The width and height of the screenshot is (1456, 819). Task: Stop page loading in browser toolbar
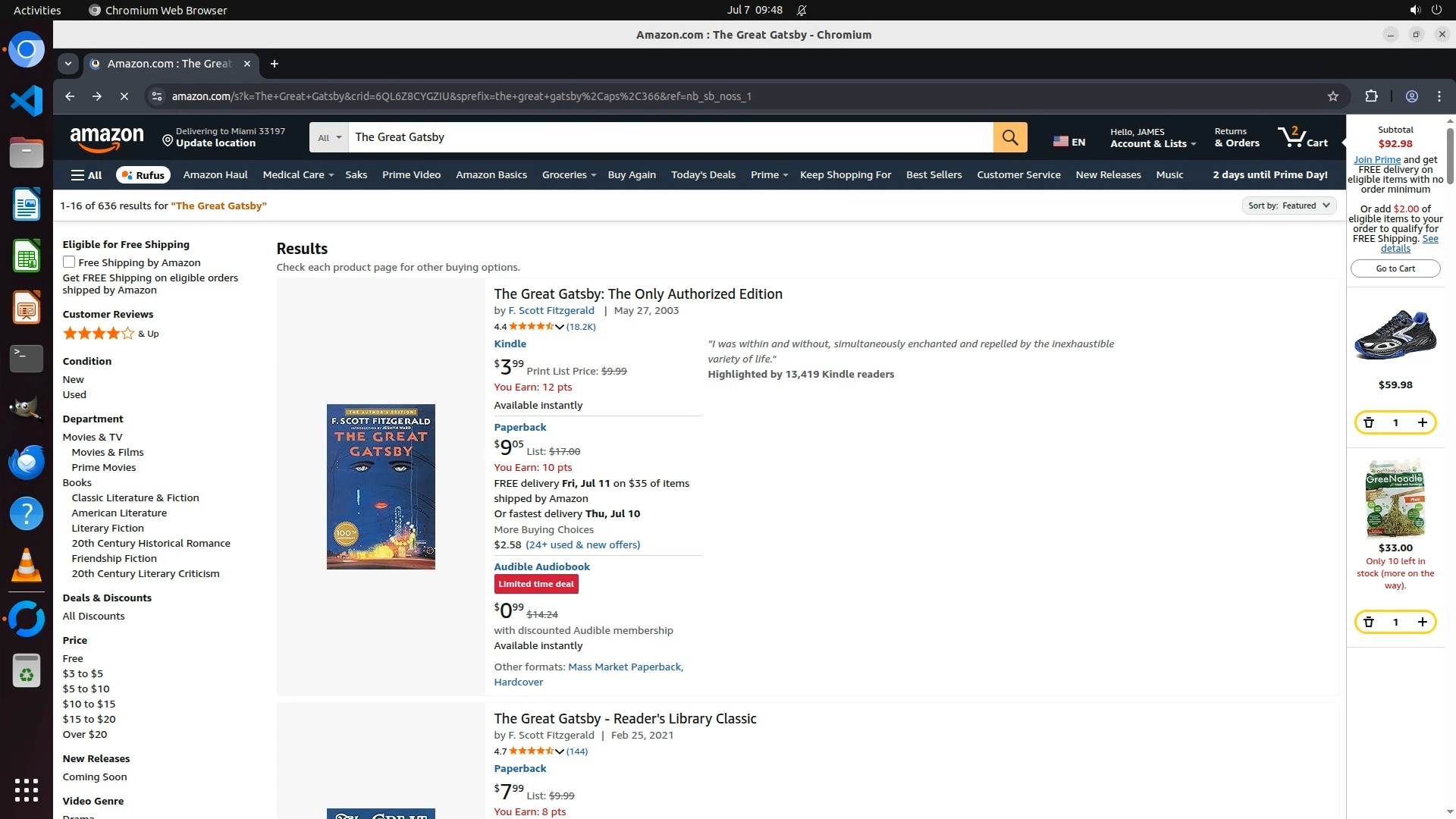tap(124, 96)
